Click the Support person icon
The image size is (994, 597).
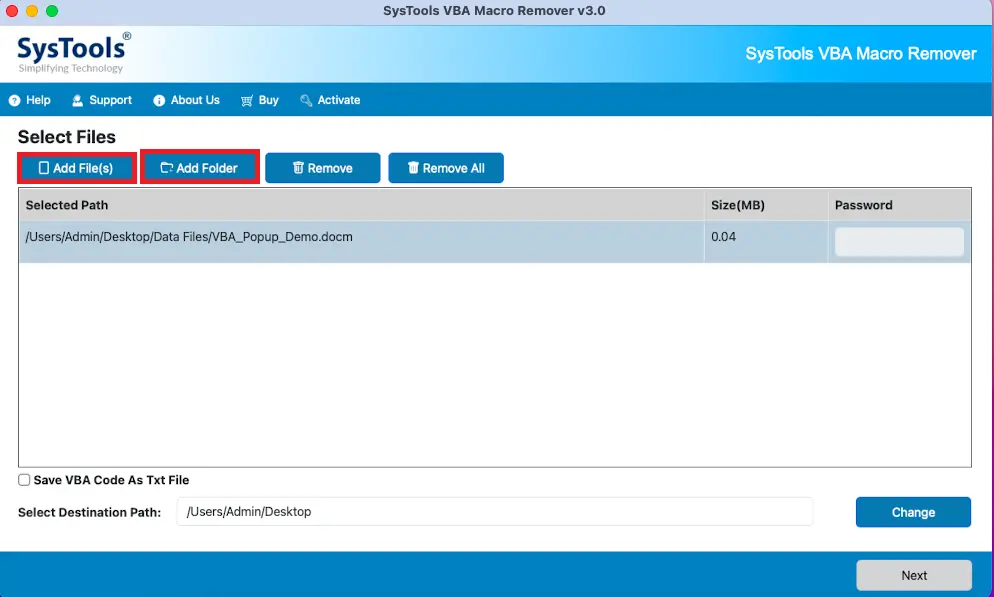pos(77,100)
